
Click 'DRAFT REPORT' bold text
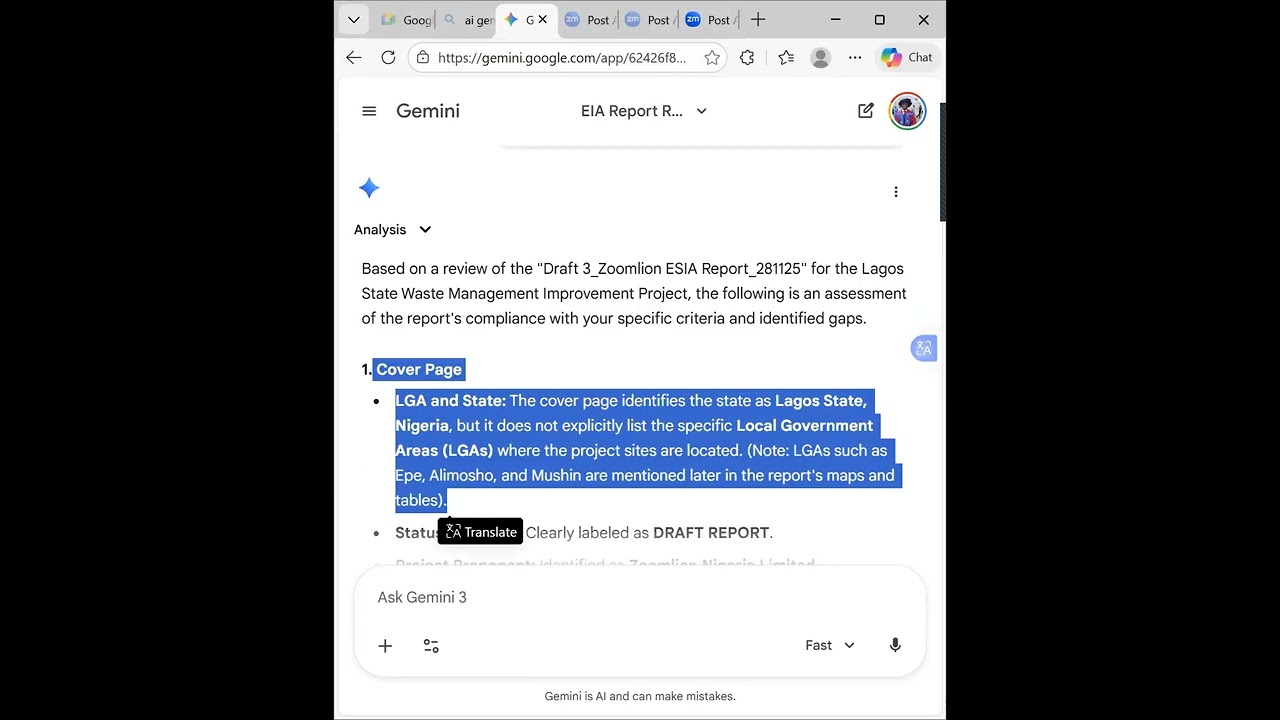coord(711,533)
